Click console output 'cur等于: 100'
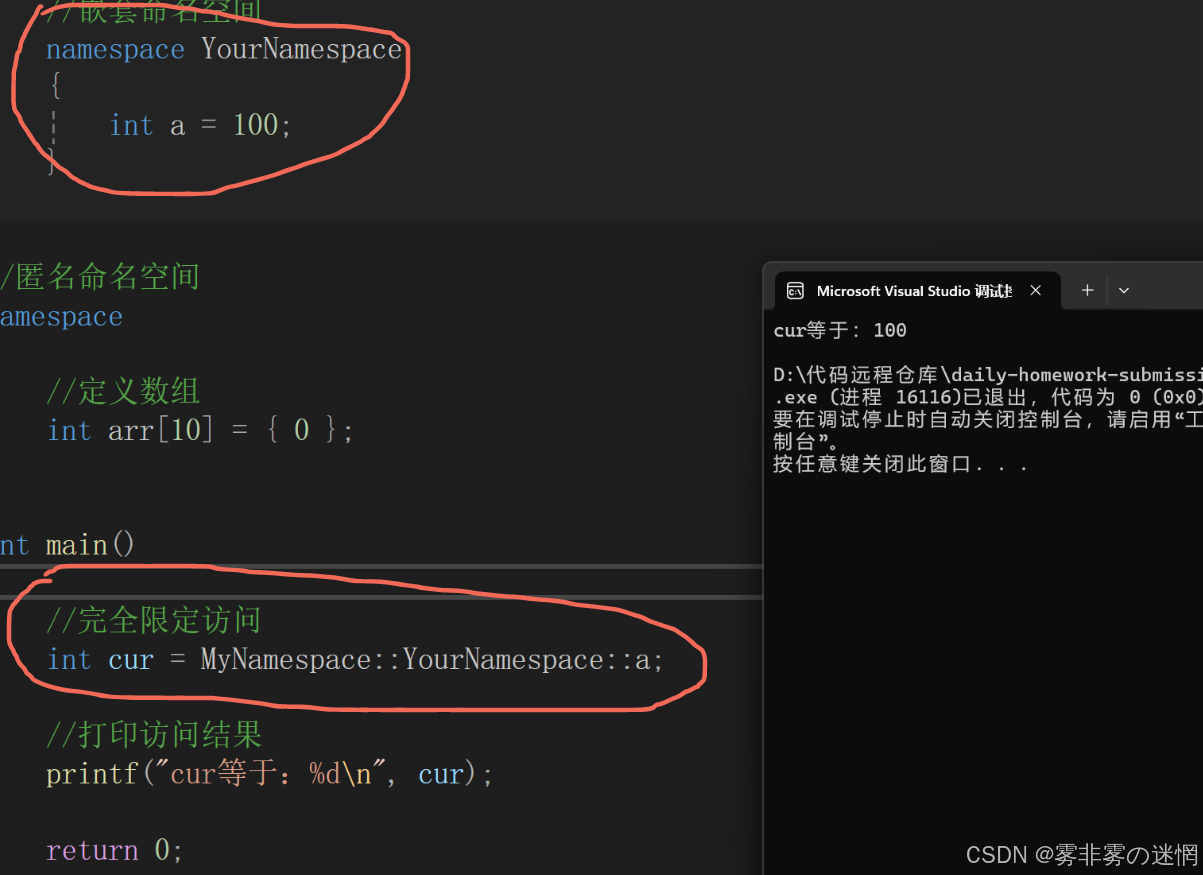 click(840, 331)
